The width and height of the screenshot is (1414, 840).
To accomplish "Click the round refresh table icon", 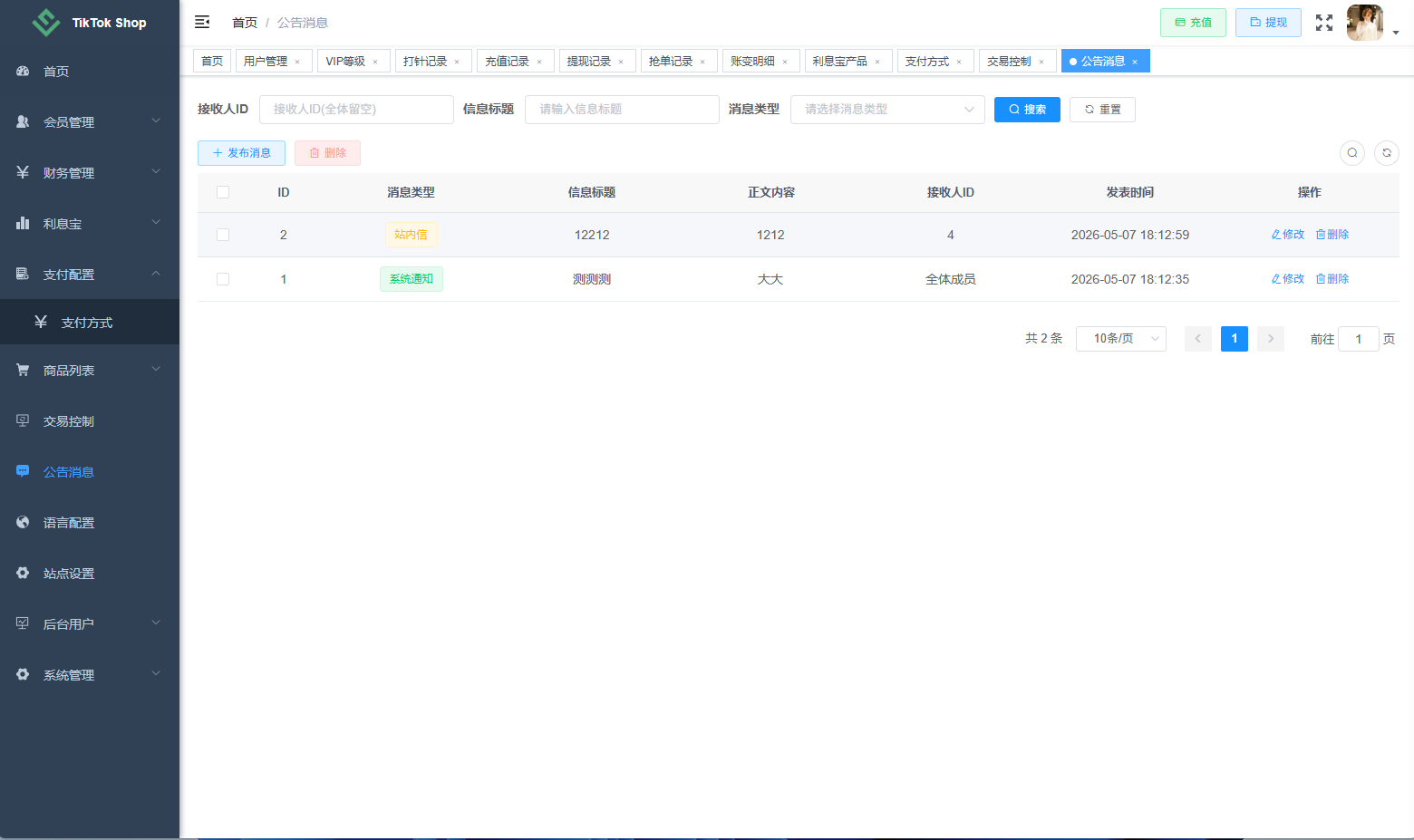I will [1387, 152].
